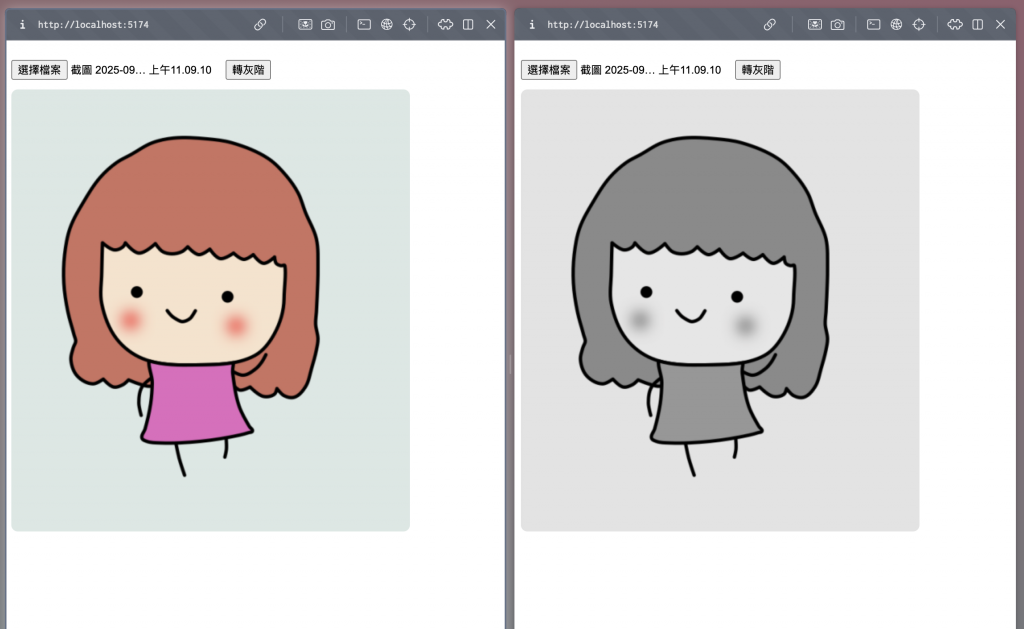Open the console terminal icon in left window
The image size is (1024, 629).
point(364,25)
